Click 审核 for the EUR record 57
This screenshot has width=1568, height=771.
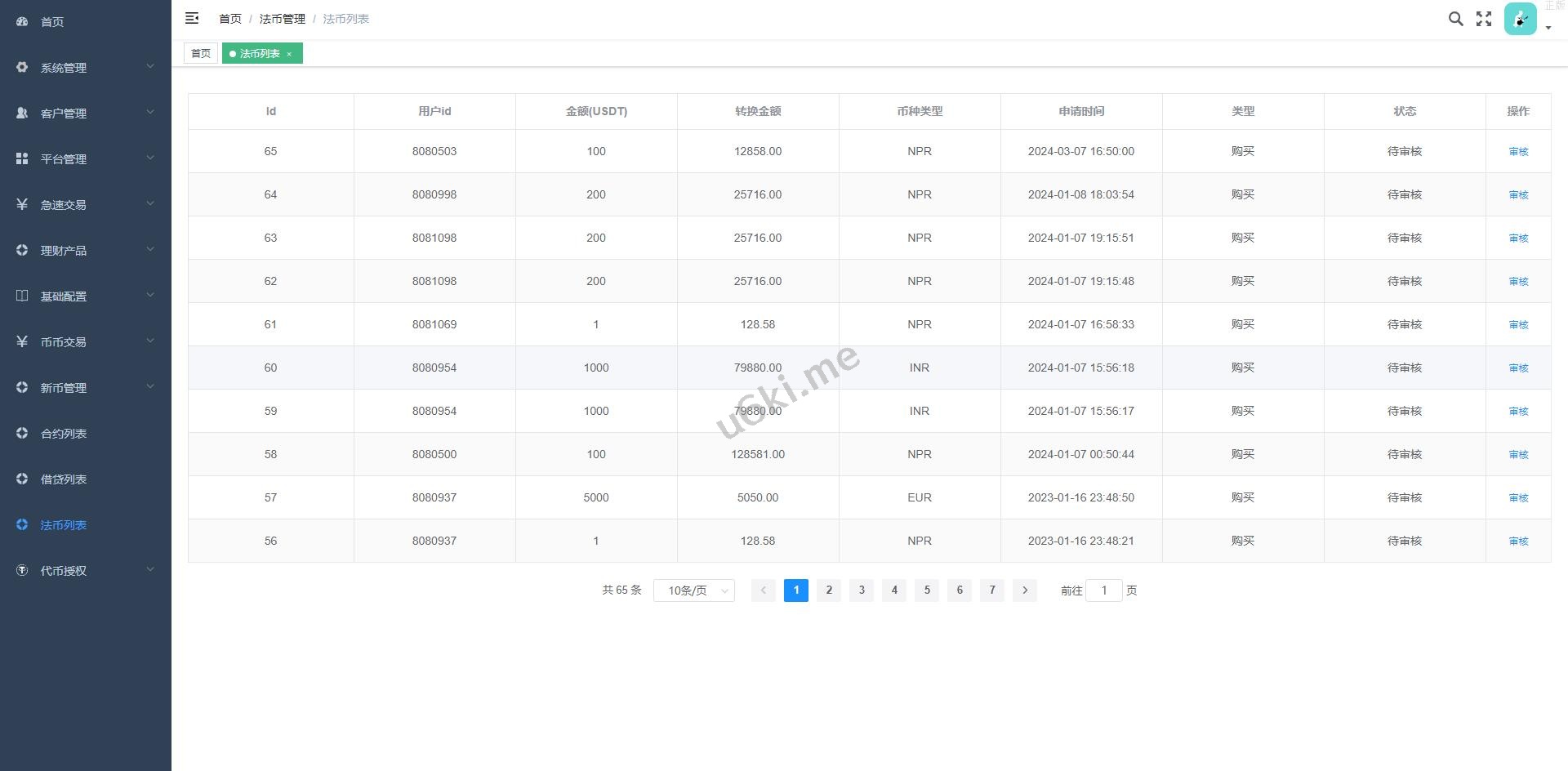click(x=1518, y=498)
